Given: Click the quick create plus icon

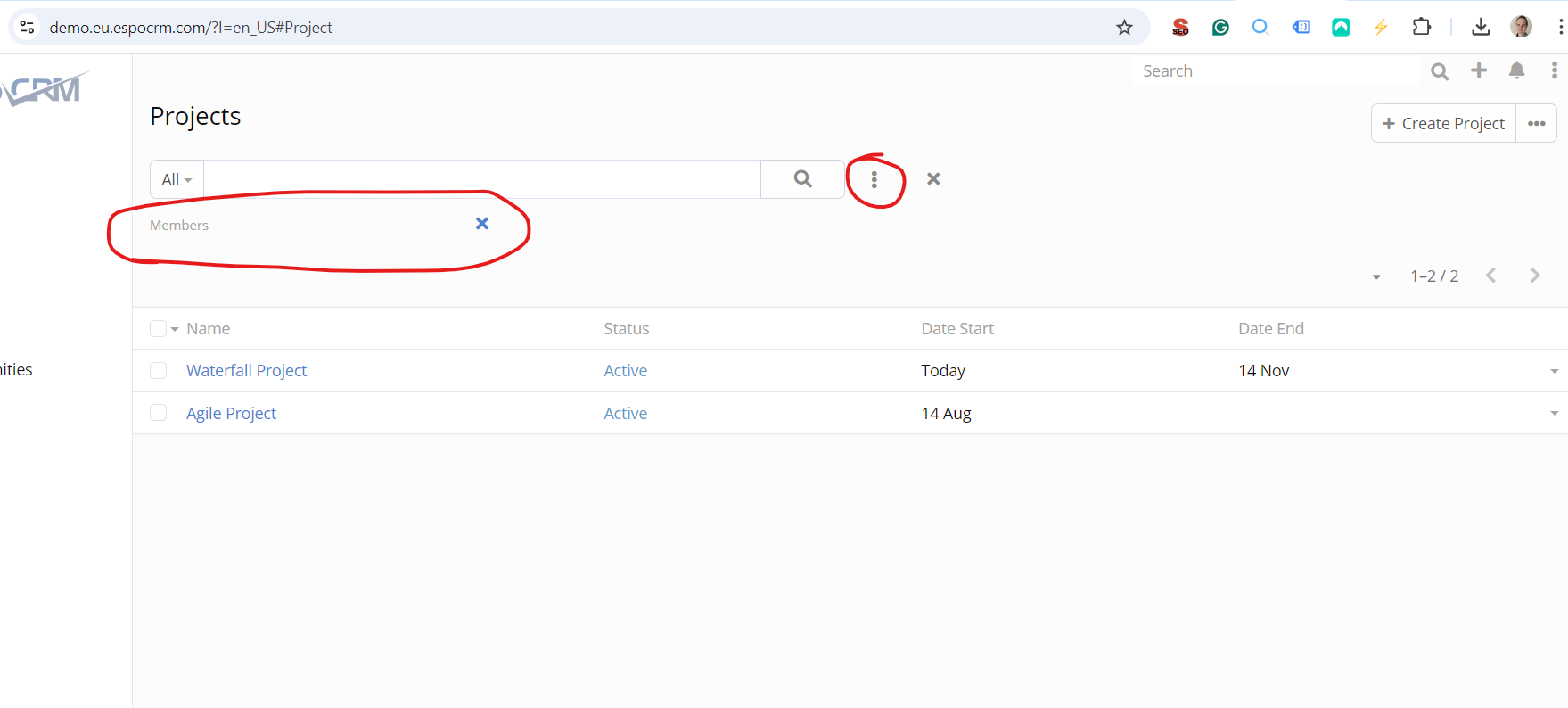Looking at the screenshot, I should (1479, 70).
